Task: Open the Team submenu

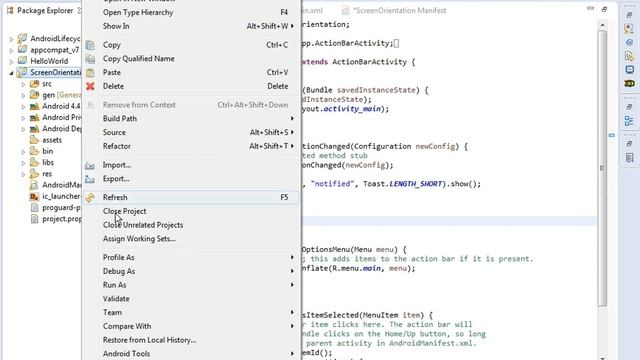Action: pos(191,313)
